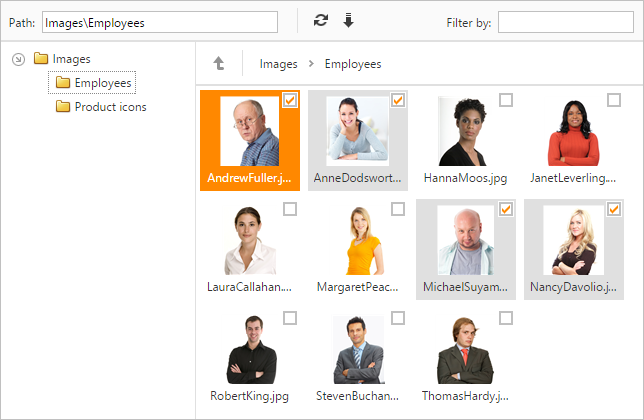
Task: Uncheck the AndrewFuller.jpg checkbox
Action: 290,100
